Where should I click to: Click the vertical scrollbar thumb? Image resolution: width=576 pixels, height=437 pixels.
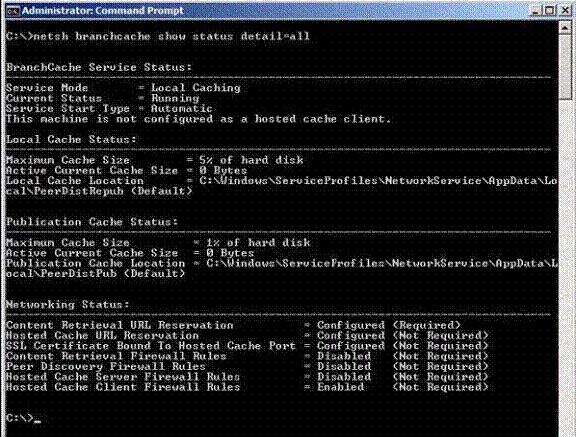click(565, 66)
